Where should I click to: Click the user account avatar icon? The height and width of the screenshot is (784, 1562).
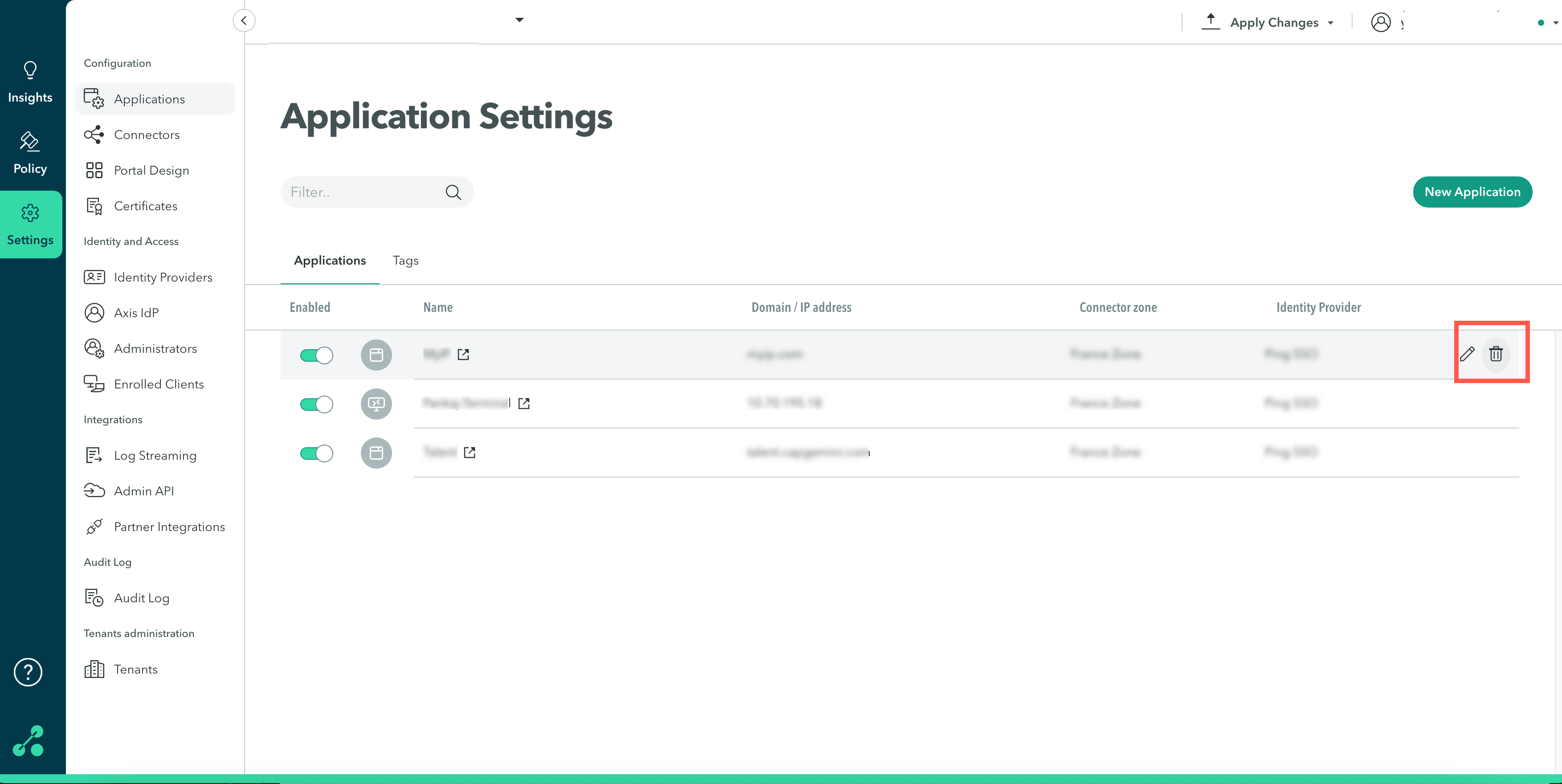tap(1381, 22)
